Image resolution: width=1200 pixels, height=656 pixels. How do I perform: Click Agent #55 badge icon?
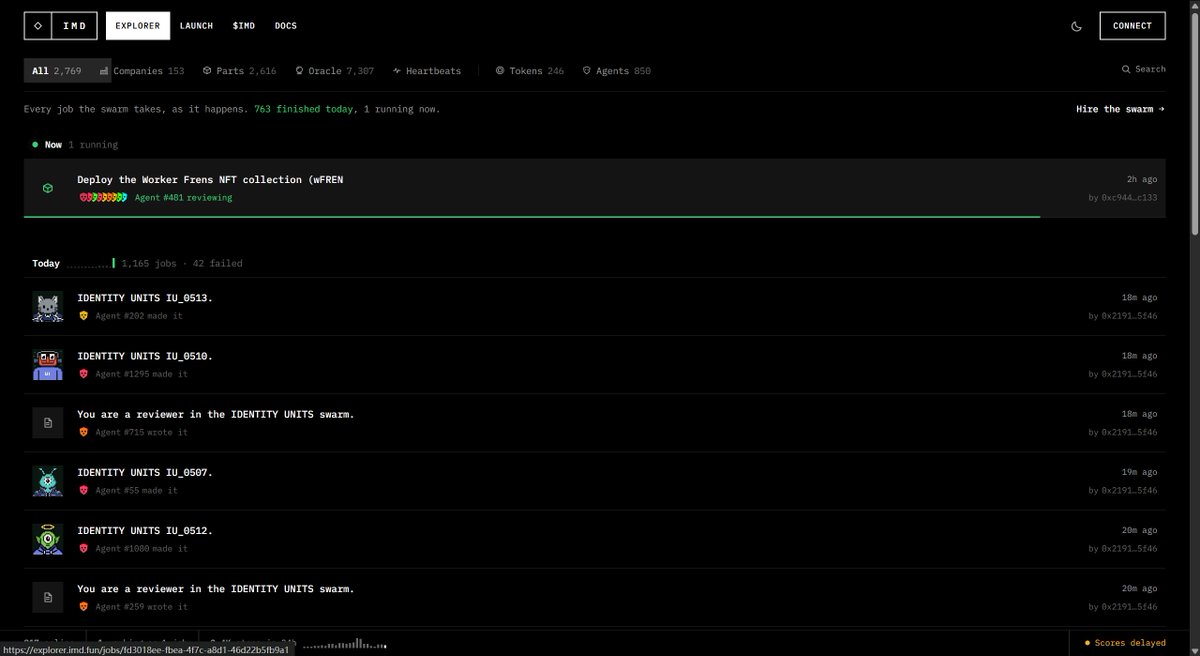click(x=84, y=490)
